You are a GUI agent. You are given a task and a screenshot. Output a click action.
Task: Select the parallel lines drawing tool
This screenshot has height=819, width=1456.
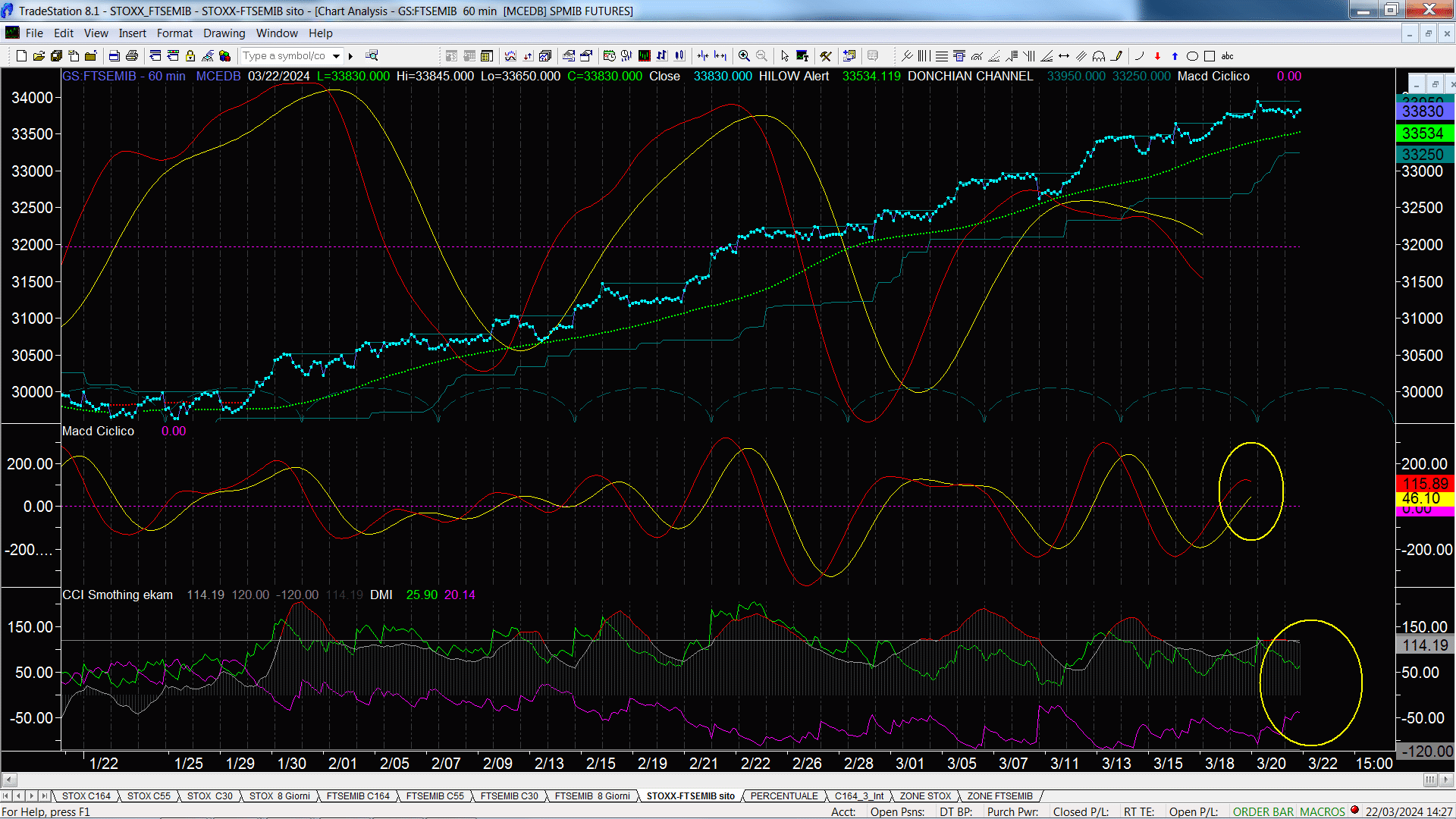(1081, 55)
